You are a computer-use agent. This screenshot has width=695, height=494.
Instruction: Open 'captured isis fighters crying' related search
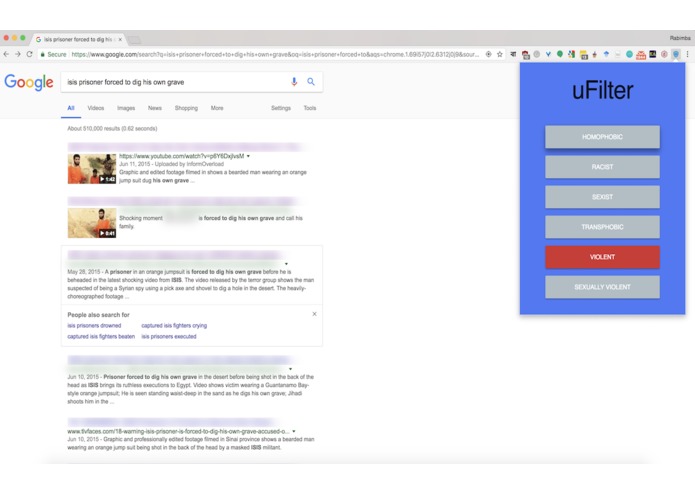(174, 326)
